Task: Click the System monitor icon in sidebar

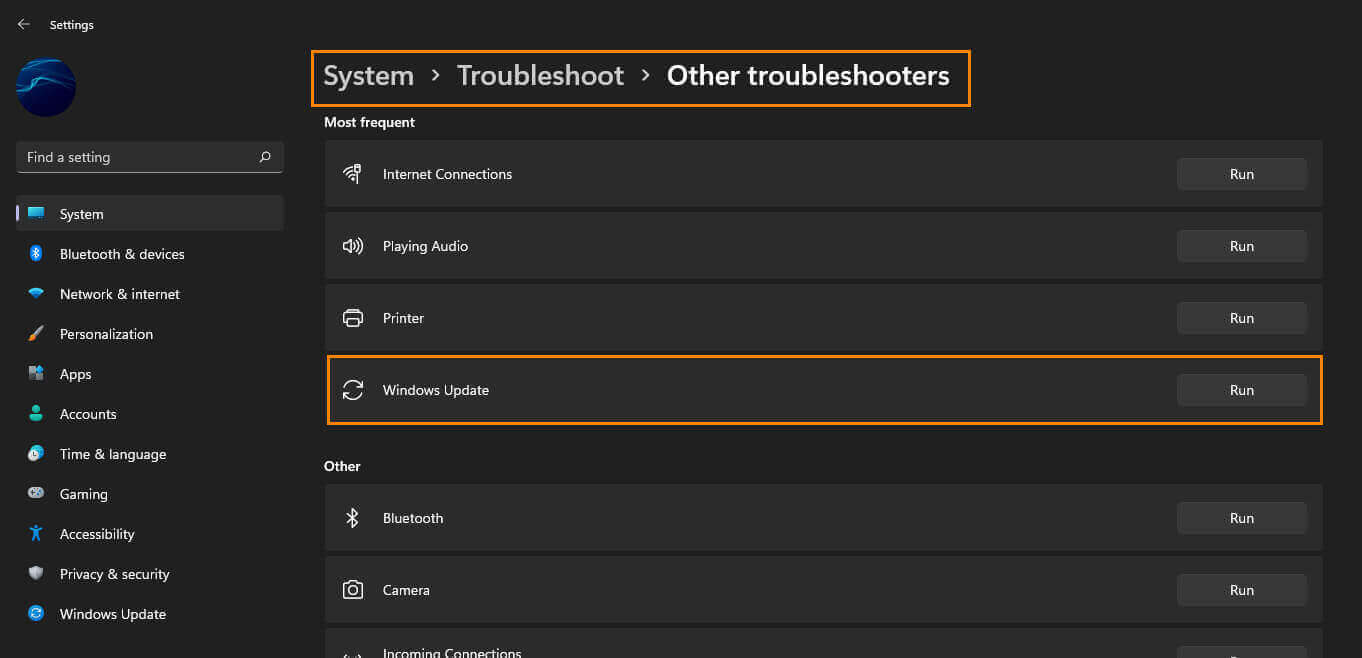Action: 36,214
